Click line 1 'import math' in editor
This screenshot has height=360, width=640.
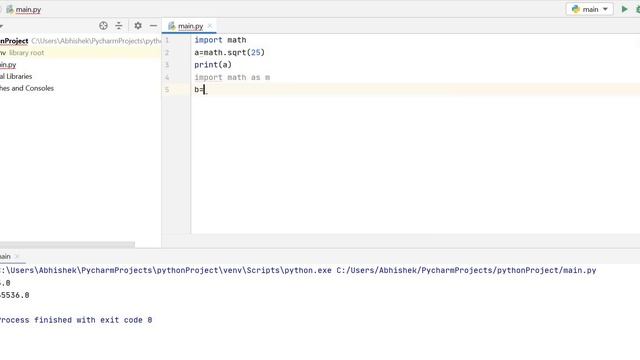click(x=220, y=40)
